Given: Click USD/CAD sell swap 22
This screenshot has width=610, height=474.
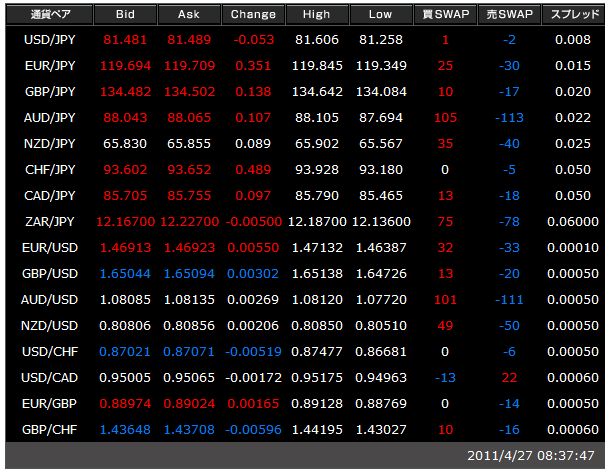Looking at the screenshot, I should 509,378.
